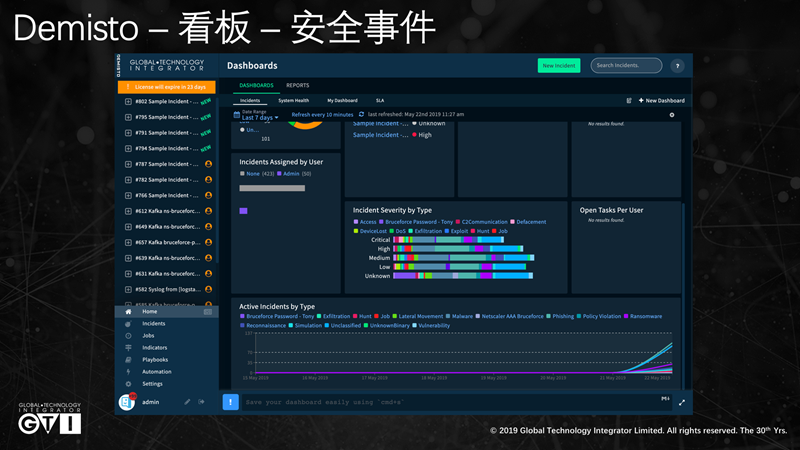
Task: Expand incident #802 Sample Incident
Action: (x=128, y=102)
